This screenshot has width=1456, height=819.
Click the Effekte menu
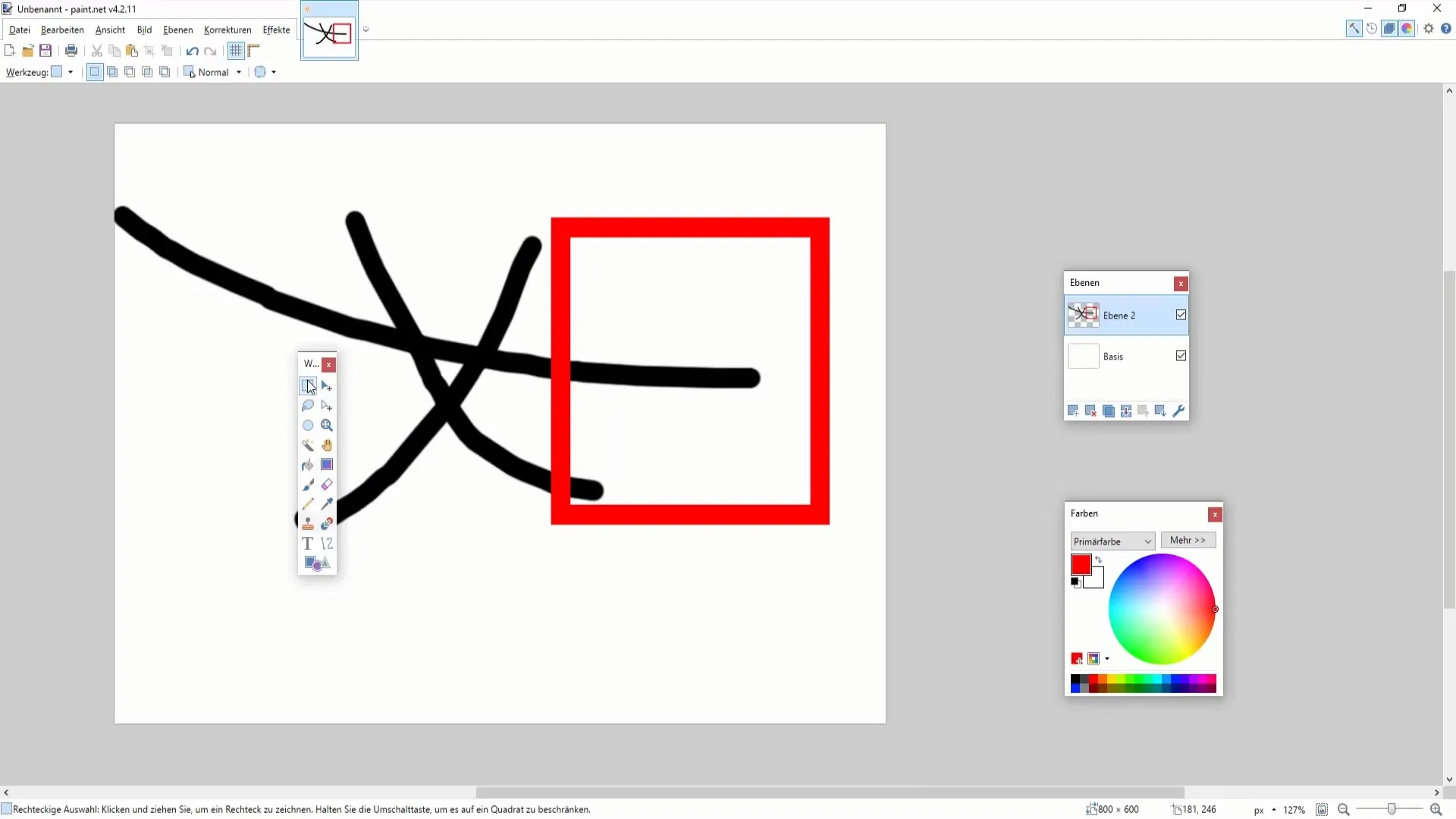(x=276, y=29)
